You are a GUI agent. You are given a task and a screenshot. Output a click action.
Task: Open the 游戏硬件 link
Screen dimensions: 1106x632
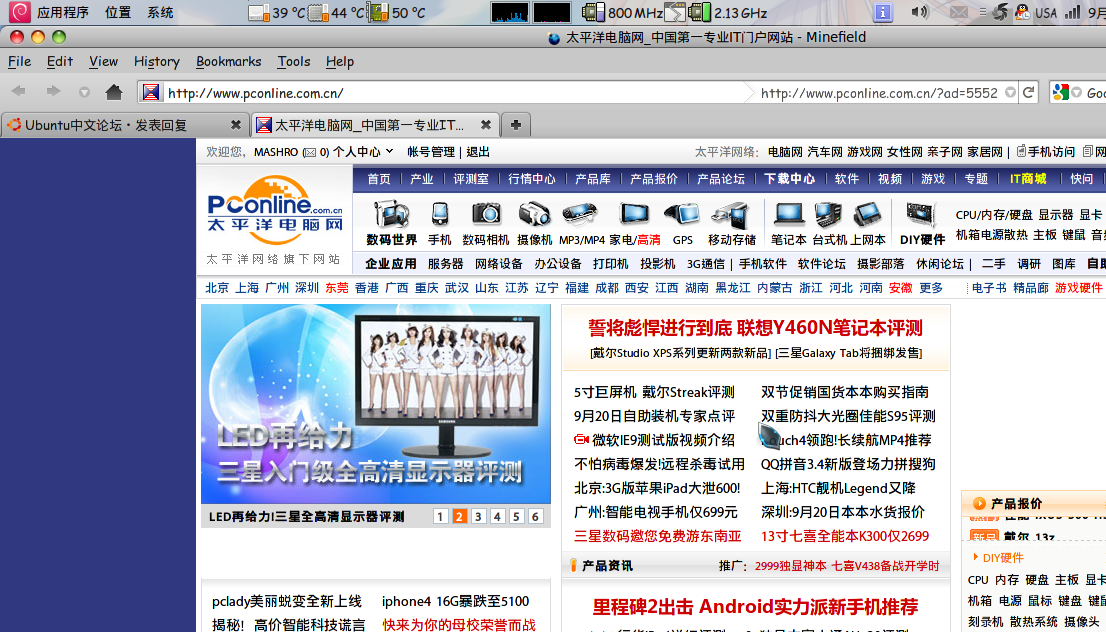coord(1078,288)
